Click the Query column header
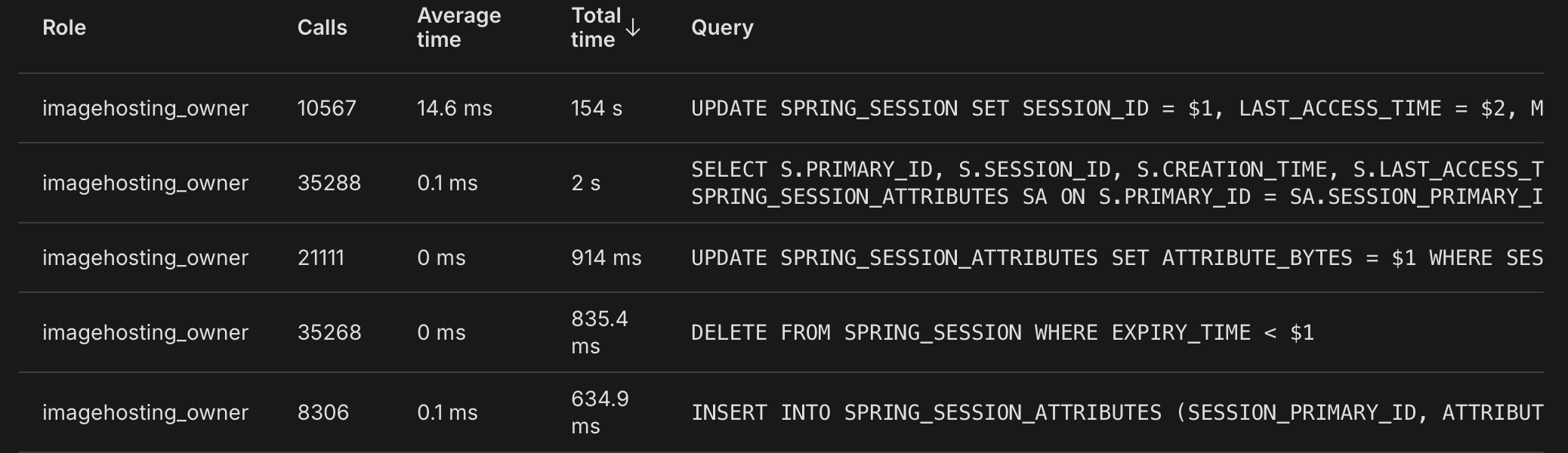 721,28
